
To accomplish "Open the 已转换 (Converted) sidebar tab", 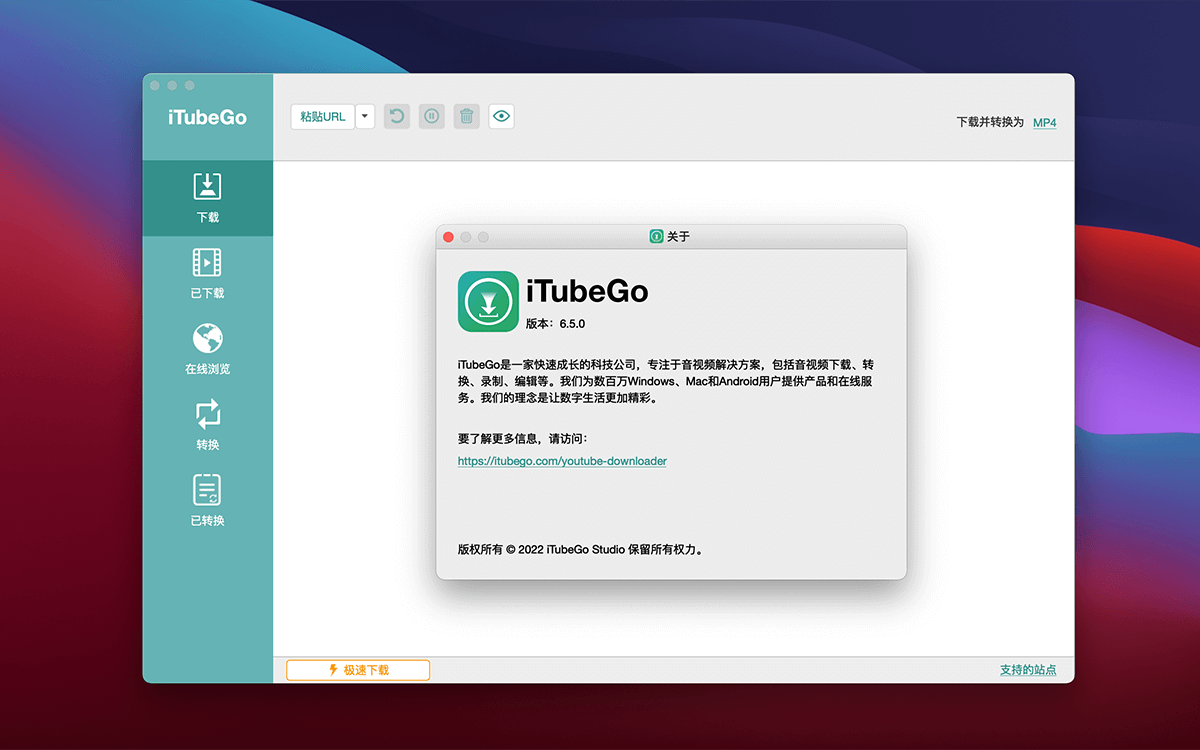I will (x=207, y=502).
